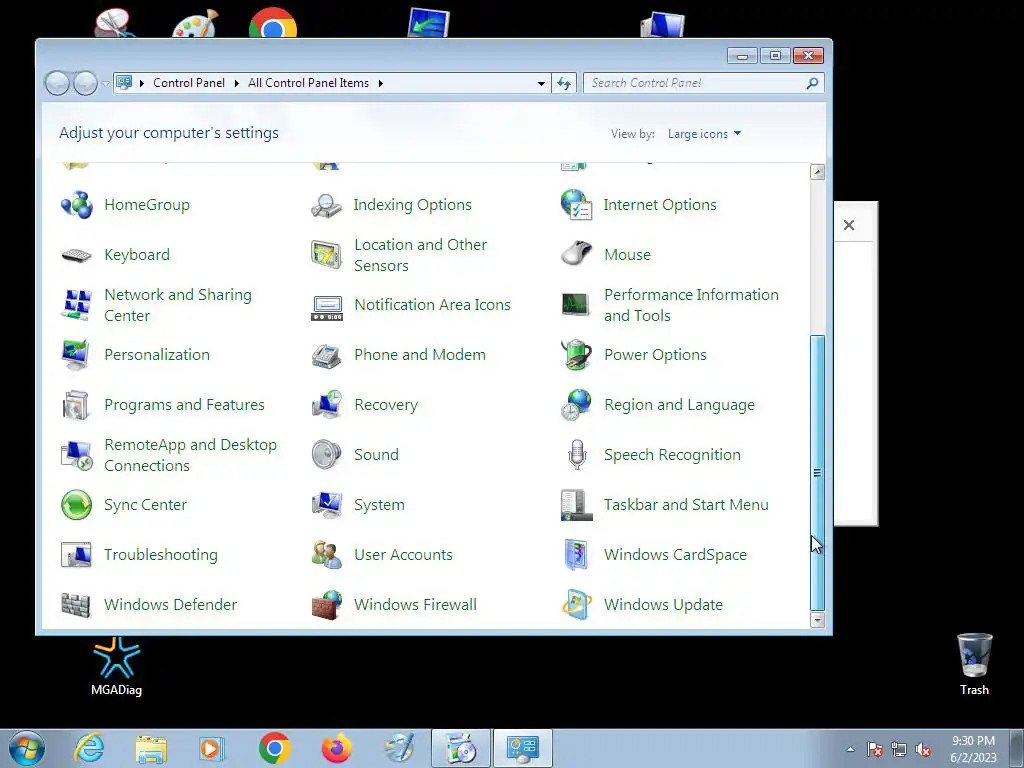The height and width of the screenshot is (768, 1024).
Task: Click the scrollbar down arrow
Action: (817, 620)
